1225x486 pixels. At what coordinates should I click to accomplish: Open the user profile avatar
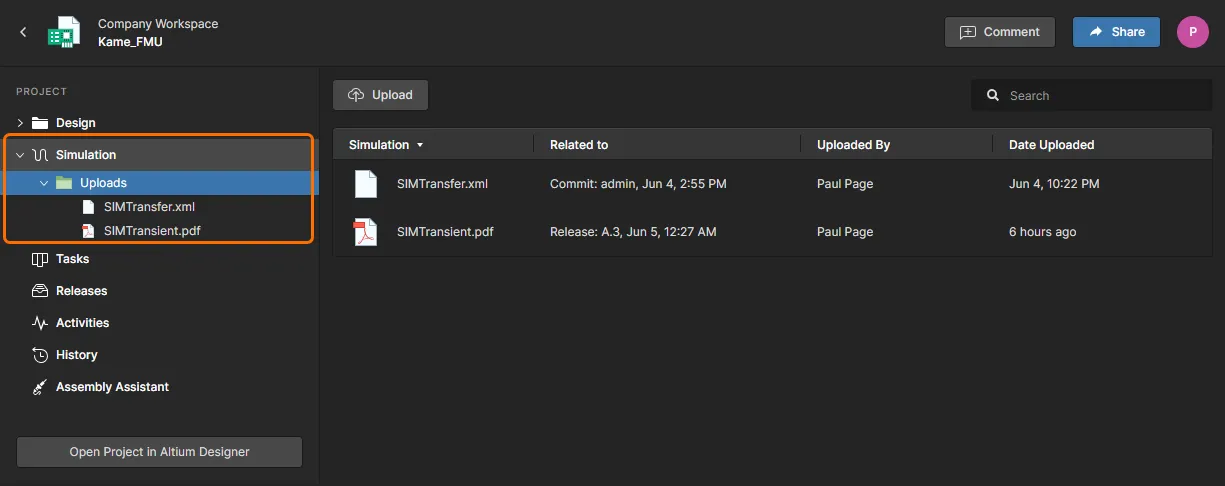pyautogui.click(x=1192, y=32)
